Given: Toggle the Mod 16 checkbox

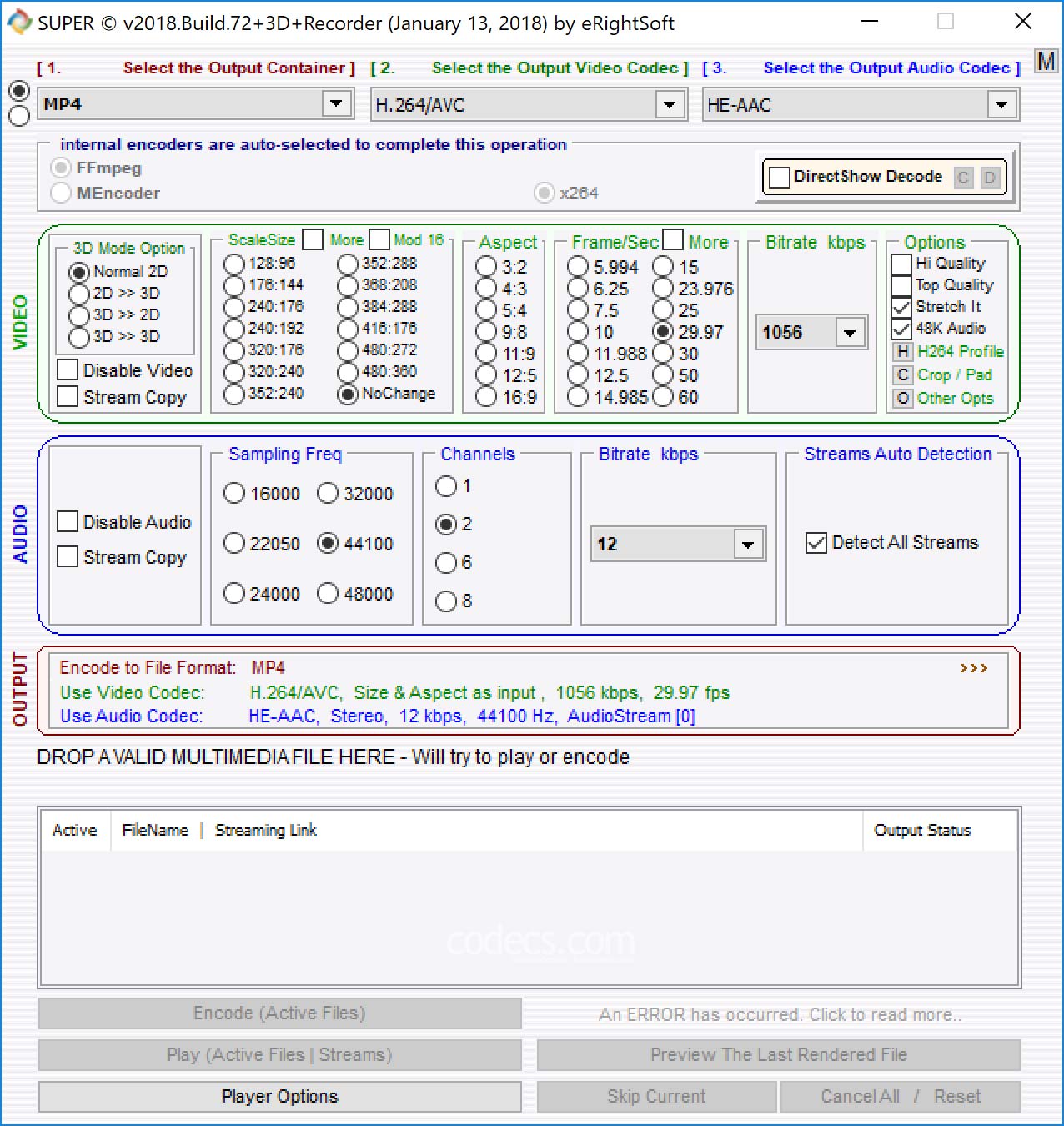Looking at the screenshot, I should pyautogui.click(x=379, y=239).
